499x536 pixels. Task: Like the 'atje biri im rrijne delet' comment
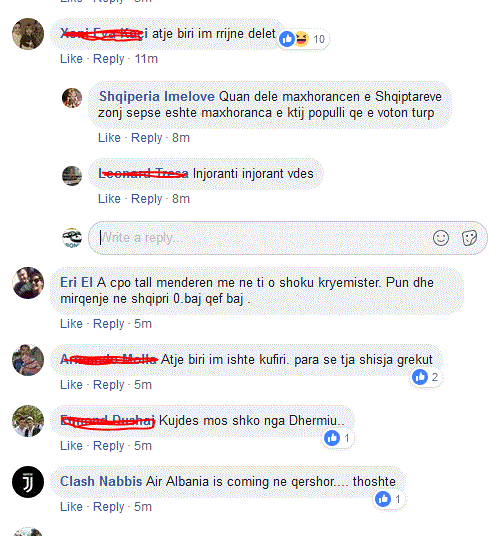tap(71, 59)
